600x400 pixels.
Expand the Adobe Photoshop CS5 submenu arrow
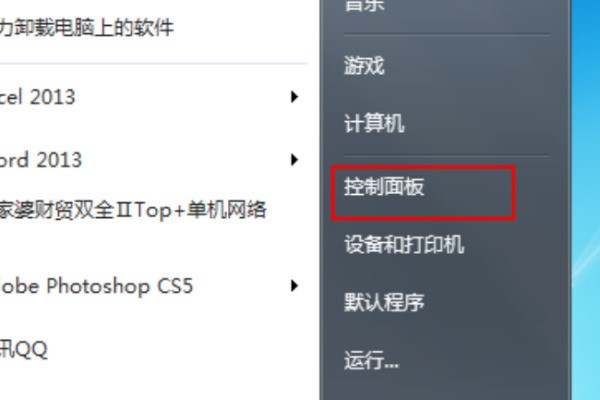(x=294, y=286)
